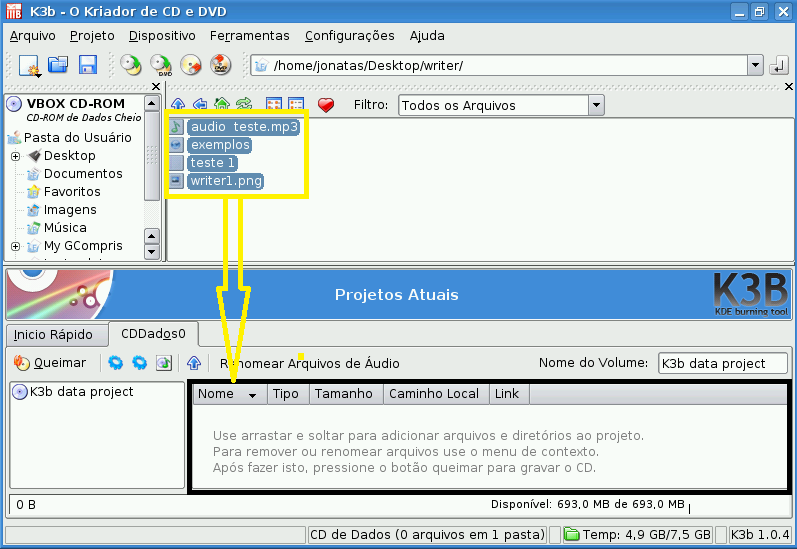Click the Caminho Local column header
797x549 pixels.
coord(436,394)
